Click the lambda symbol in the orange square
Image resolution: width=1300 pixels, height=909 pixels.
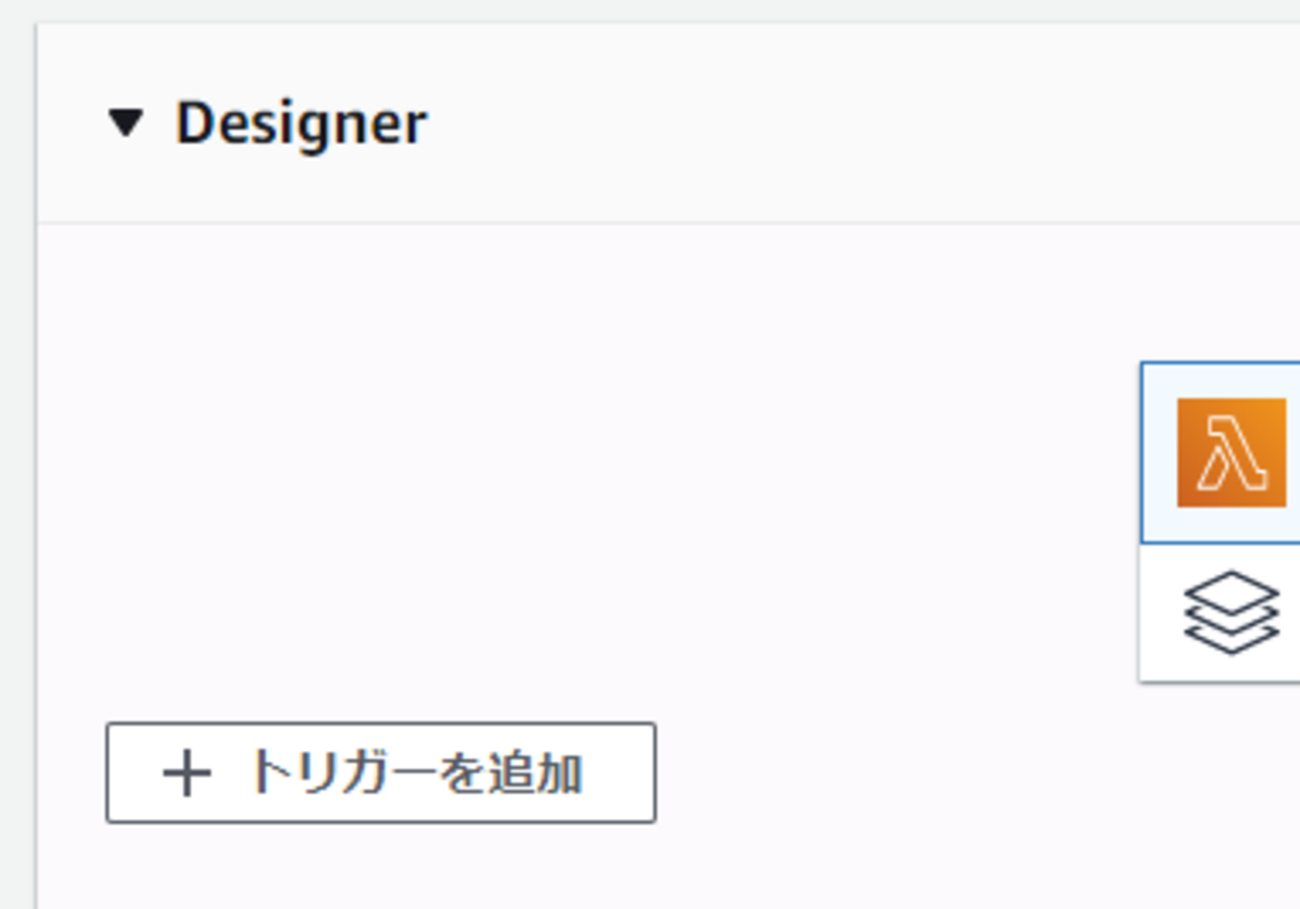click(x=1231, y=453)
